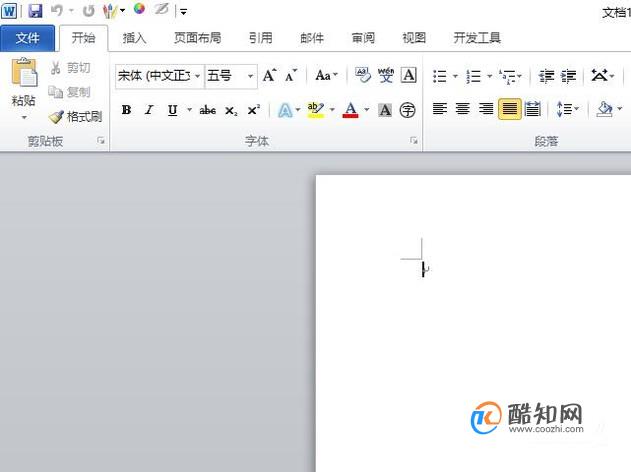Click the Numbering list icon

pyautogui.click(x=474, y=76)
